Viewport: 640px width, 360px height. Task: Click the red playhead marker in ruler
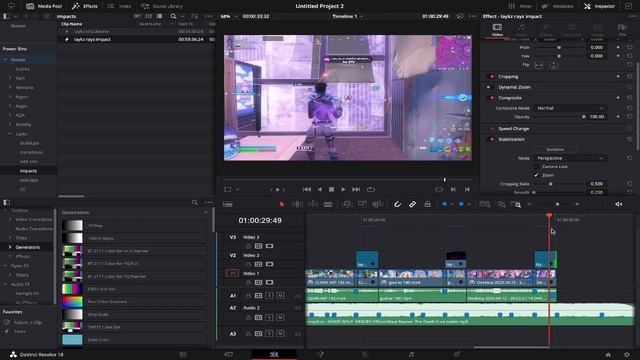point(549,215)
